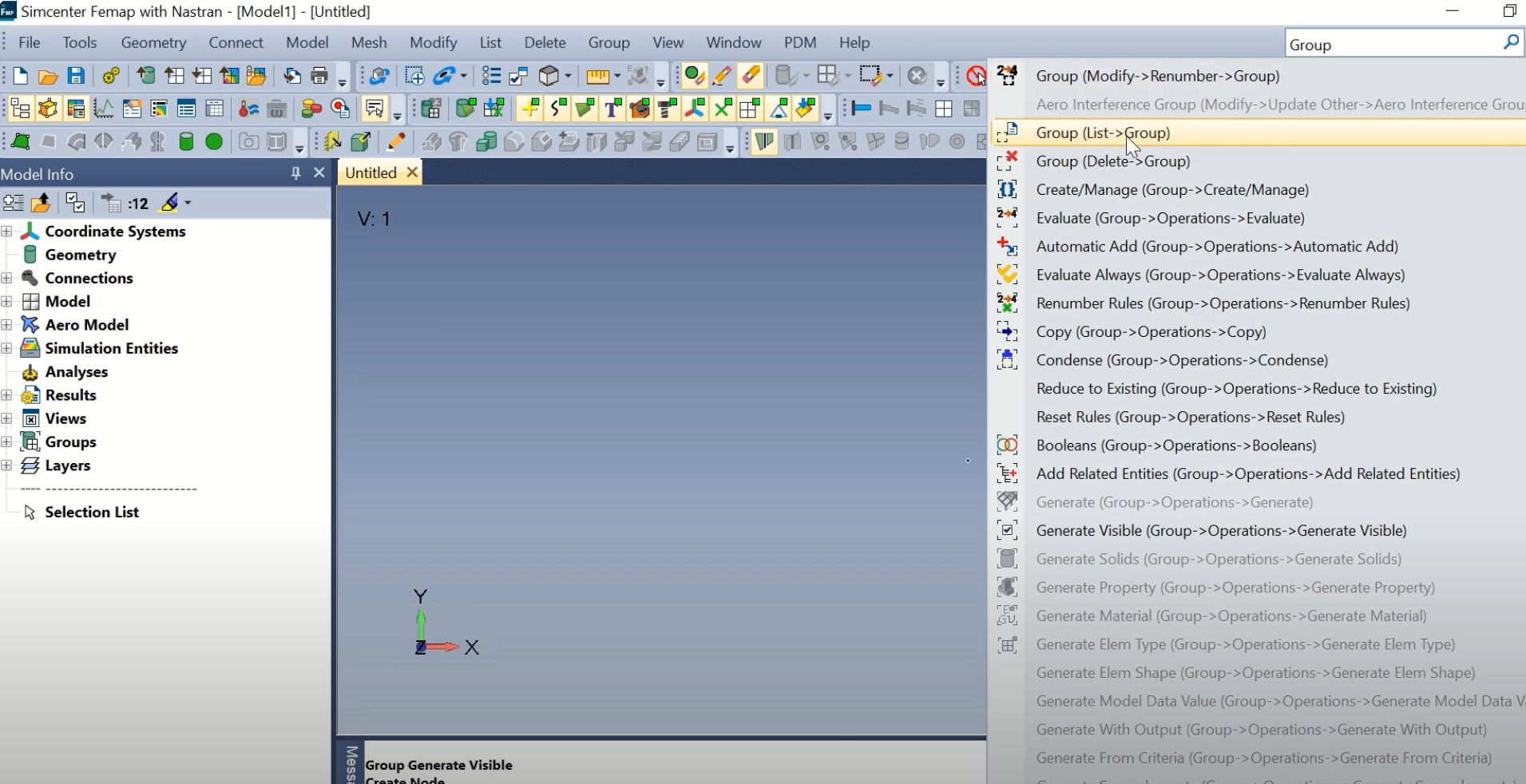Open the File menu
The height and width of the screenshot is (784, 1526).
pyautogui.click(x=30, y=42)
